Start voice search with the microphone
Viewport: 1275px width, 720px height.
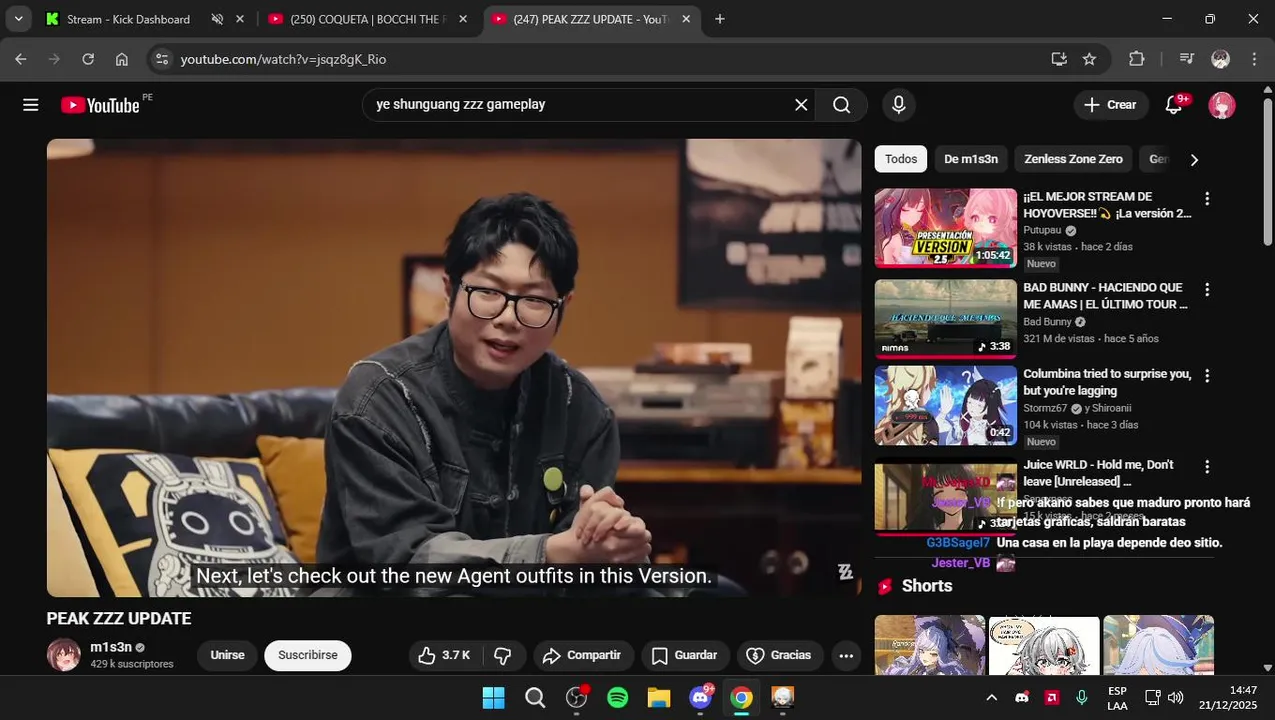point(898,105)
